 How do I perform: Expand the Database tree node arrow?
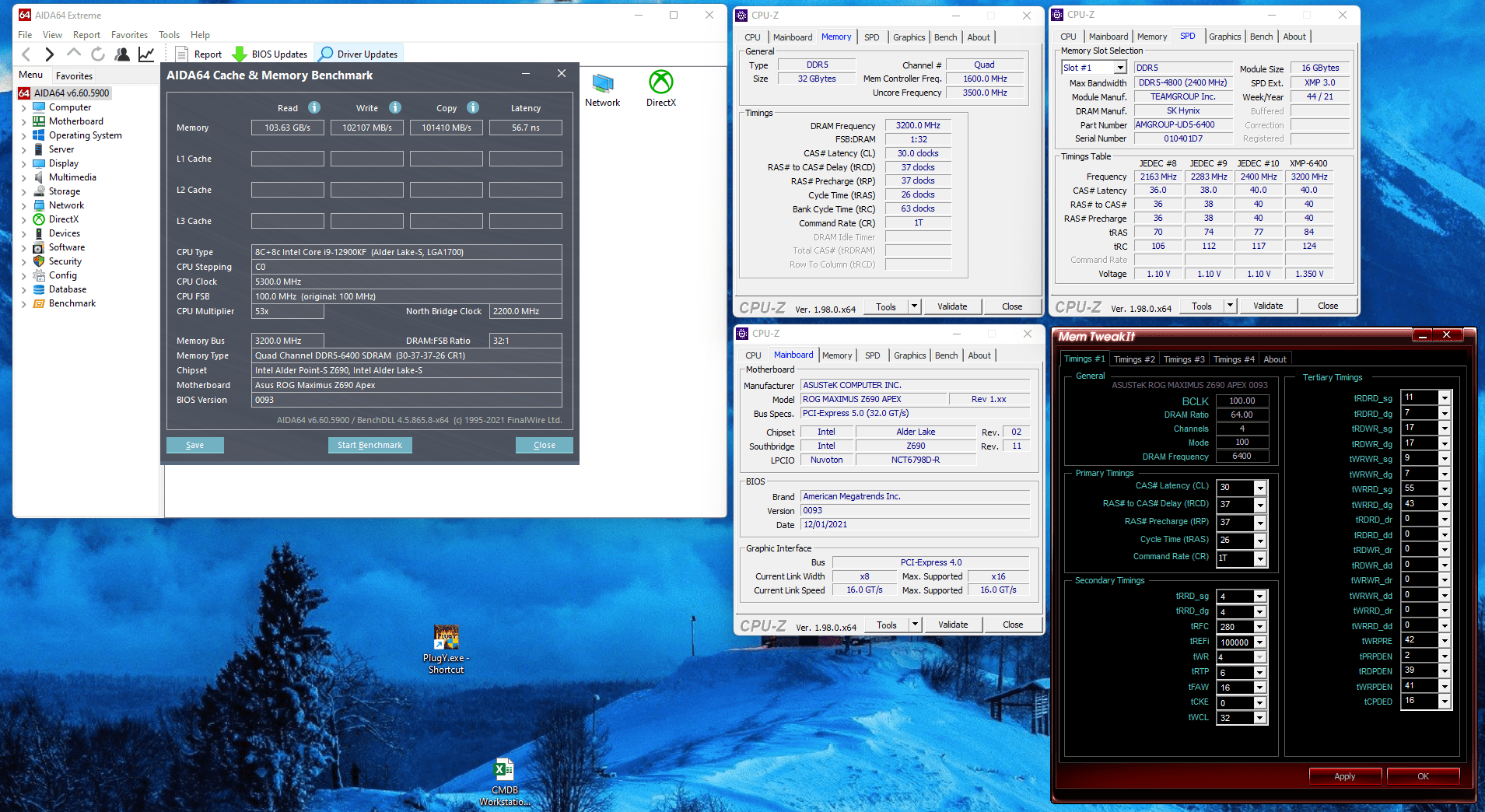23,289
